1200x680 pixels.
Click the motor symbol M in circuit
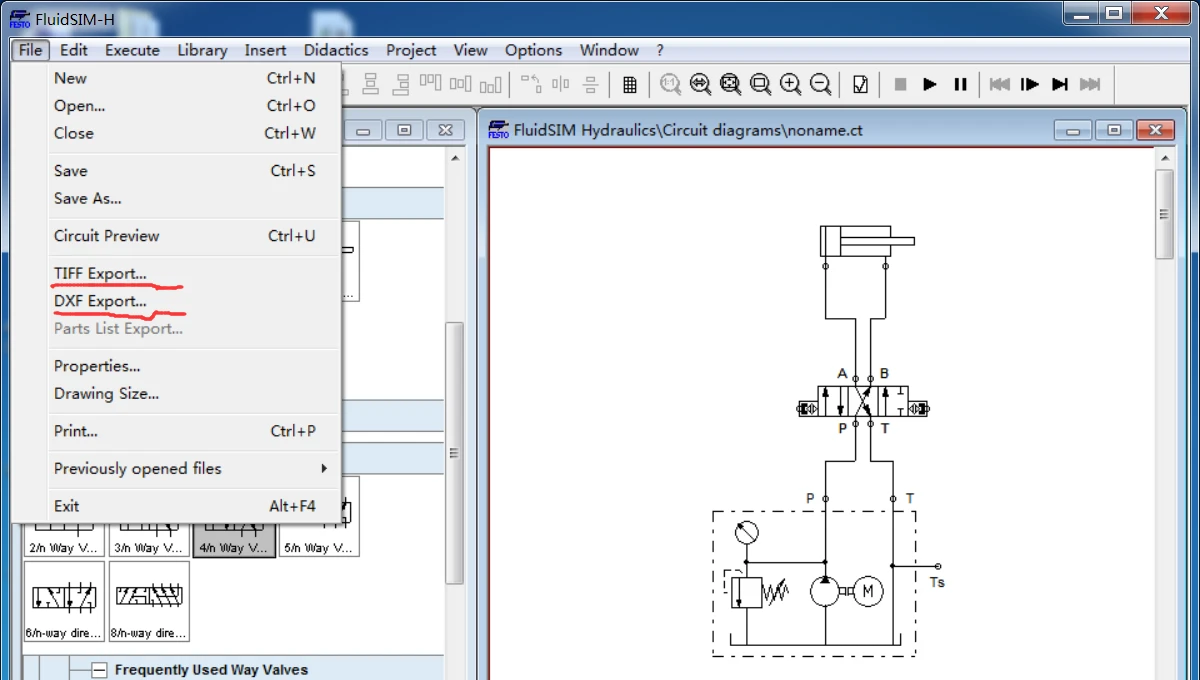tap(867, 592)
